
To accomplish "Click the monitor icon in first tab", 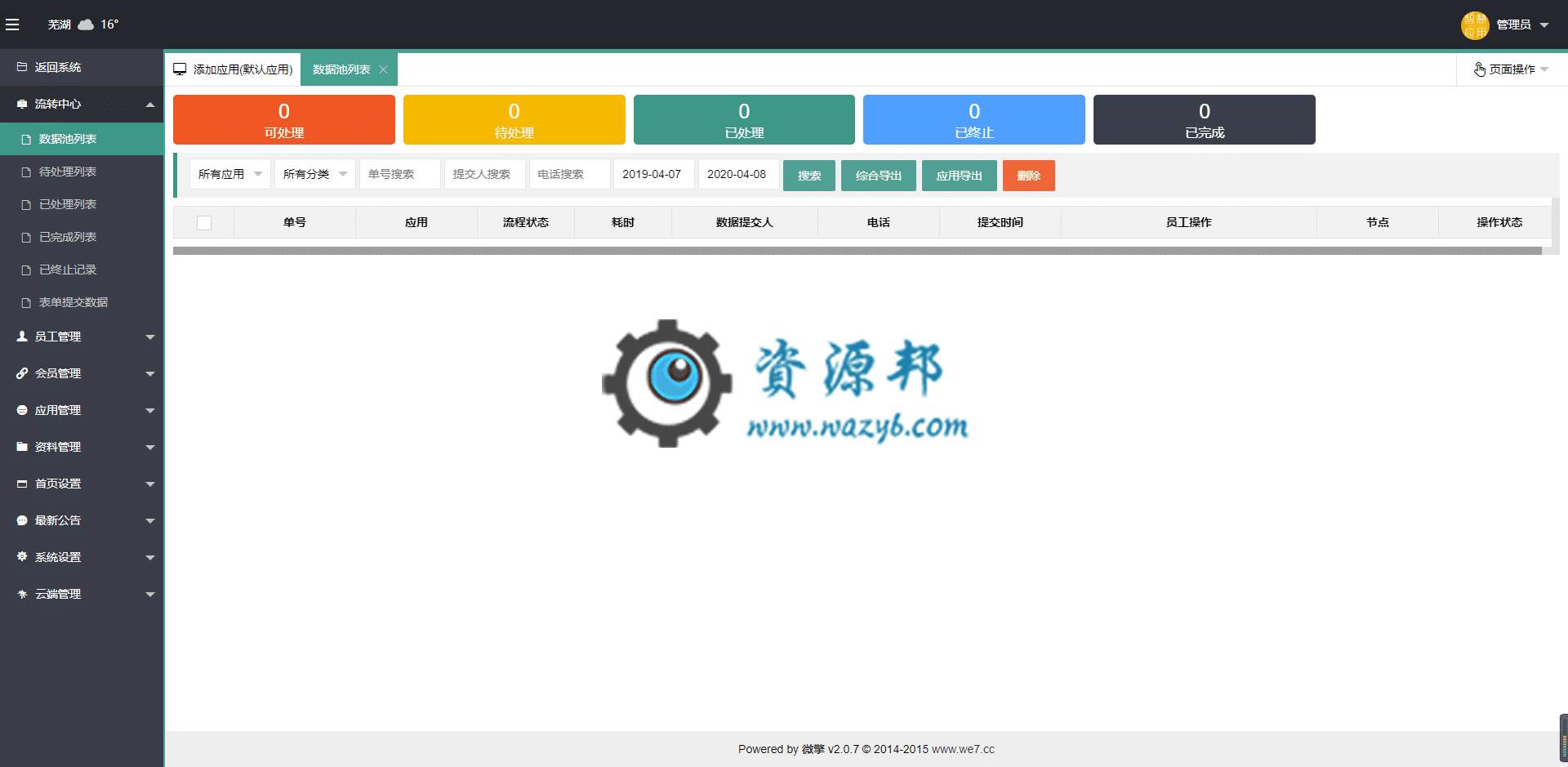I will coord(180,69).
